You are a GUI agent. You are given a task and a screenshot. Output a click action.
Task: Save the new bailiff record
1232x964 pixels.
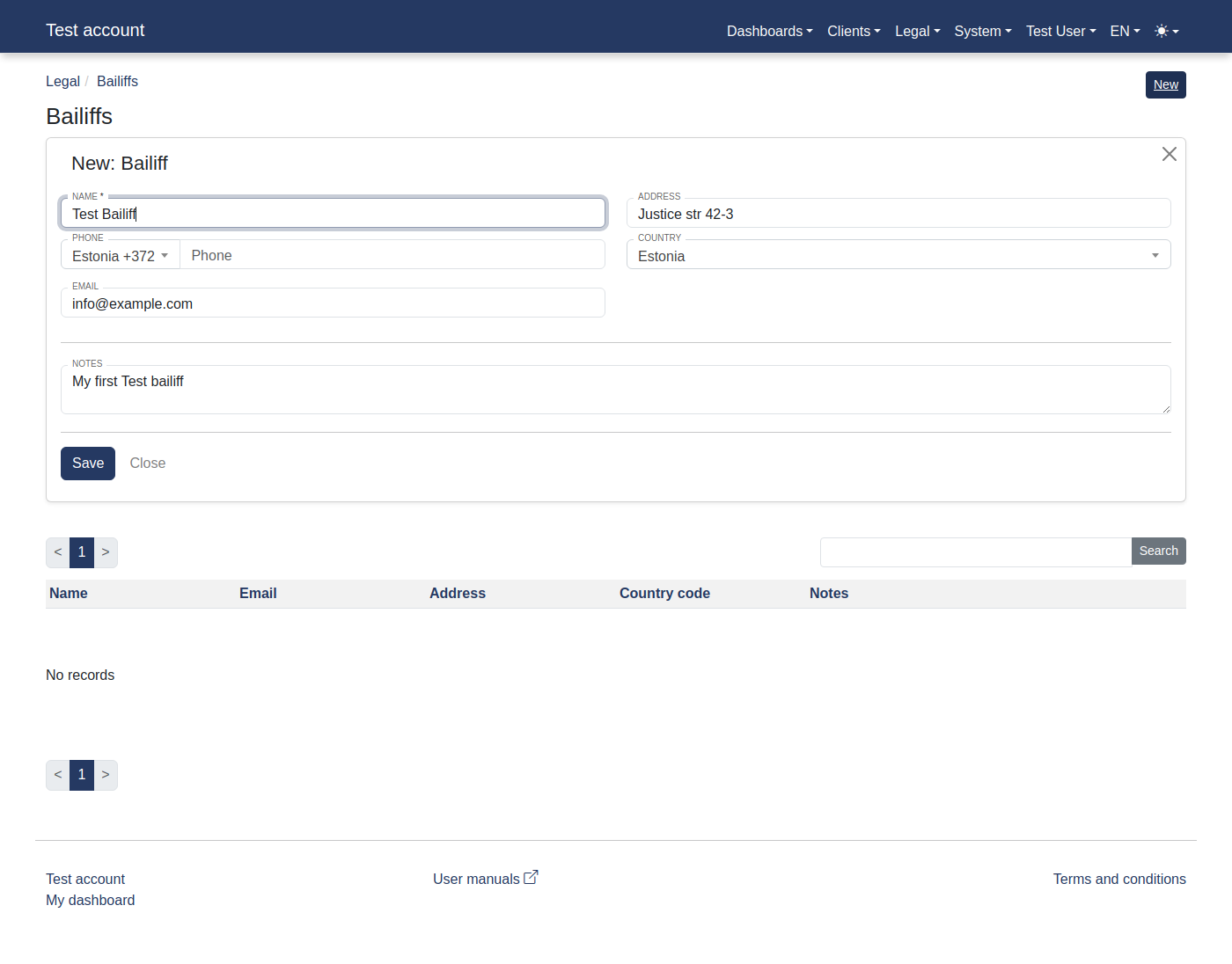(87, 464)
